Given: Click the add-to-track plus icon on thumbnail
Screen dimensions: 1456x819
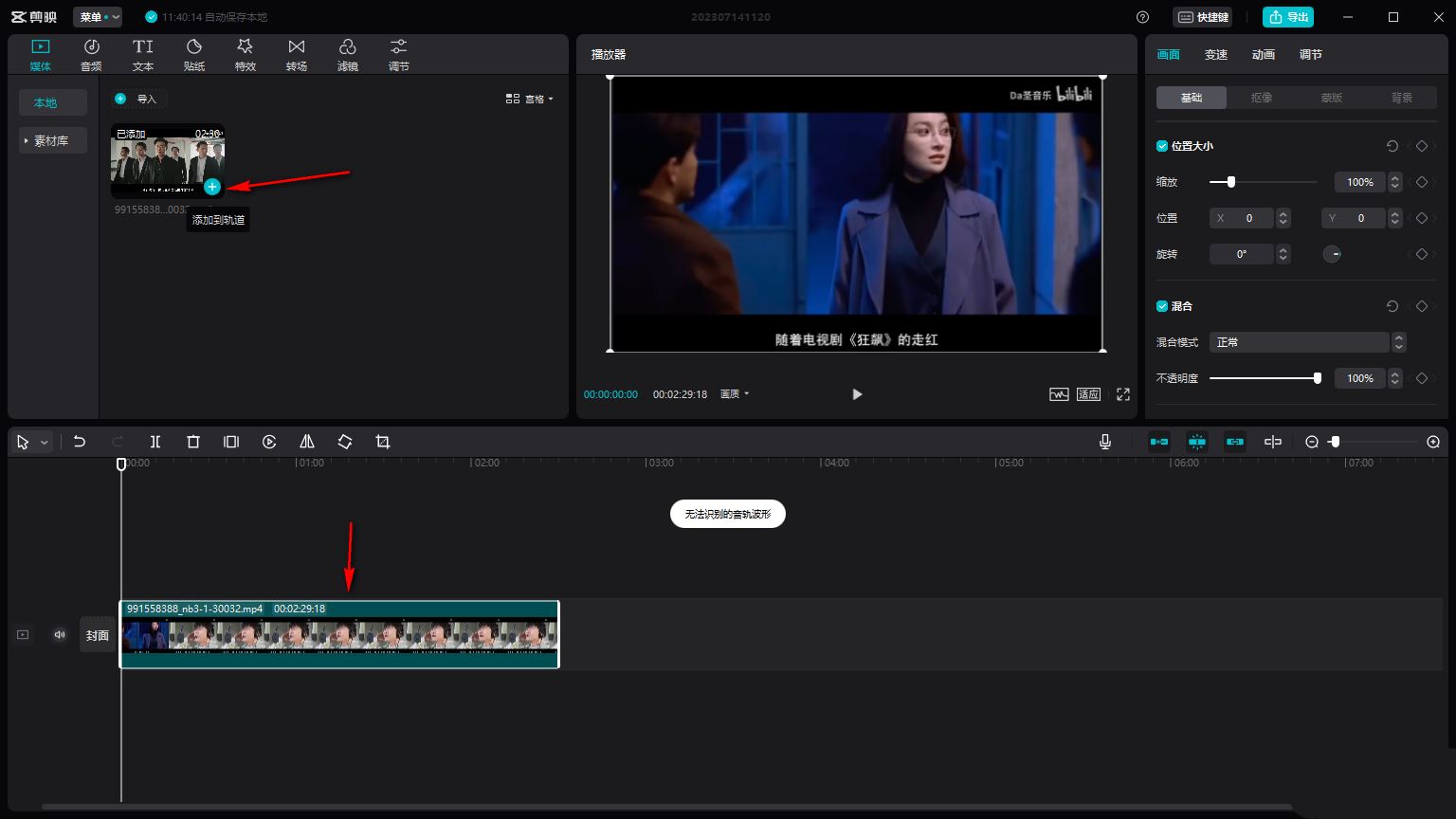Looking at the screenshot, I should pos(212,187).
